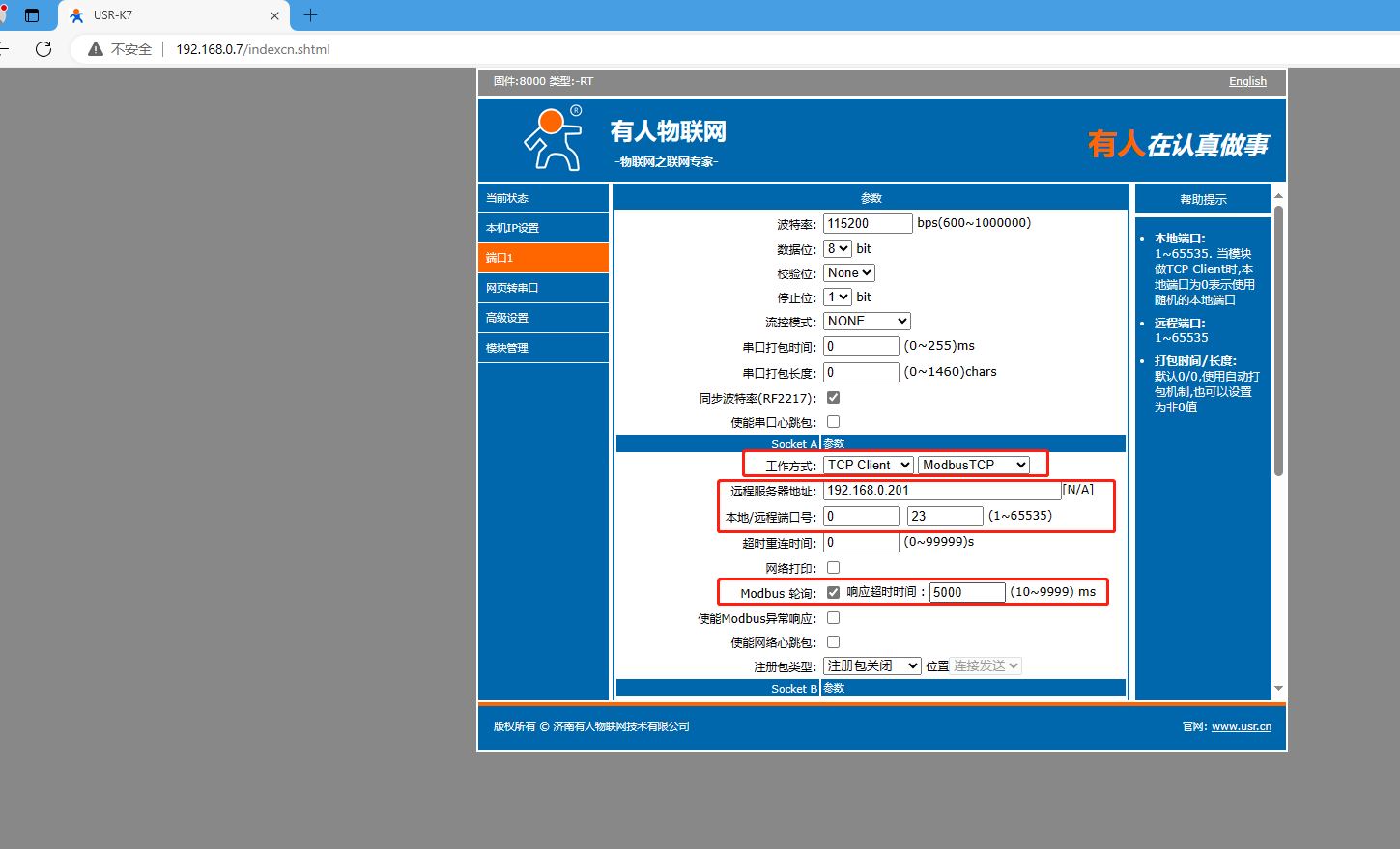Click the scroll-down arrow in help panel

tap(1278, 689)
